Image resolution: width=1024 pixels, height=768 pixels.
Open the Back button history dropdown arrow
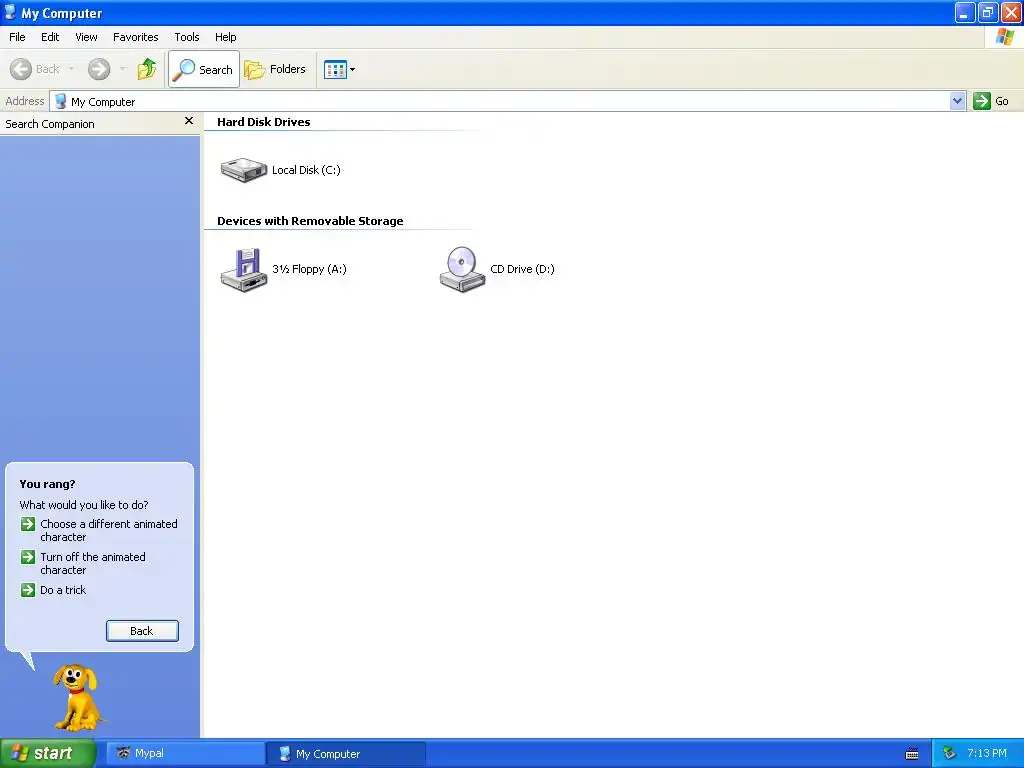71,69
